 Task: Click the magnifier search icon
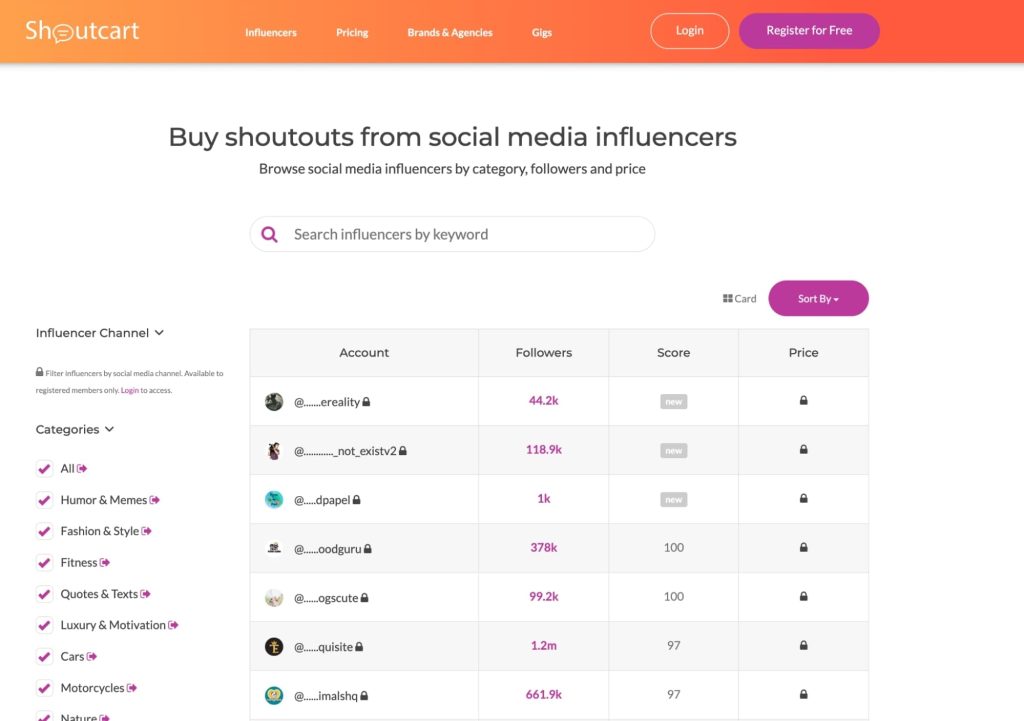point(269,235)
